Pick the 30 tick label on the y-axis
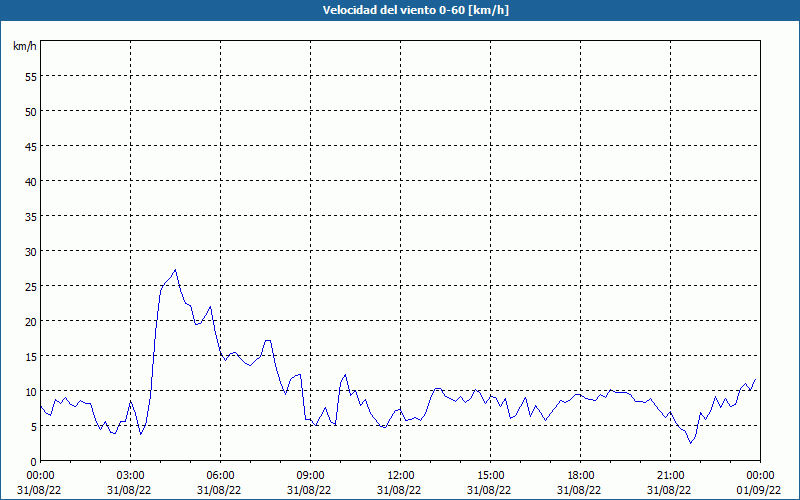Screen dimensions: 800x500 31,252
